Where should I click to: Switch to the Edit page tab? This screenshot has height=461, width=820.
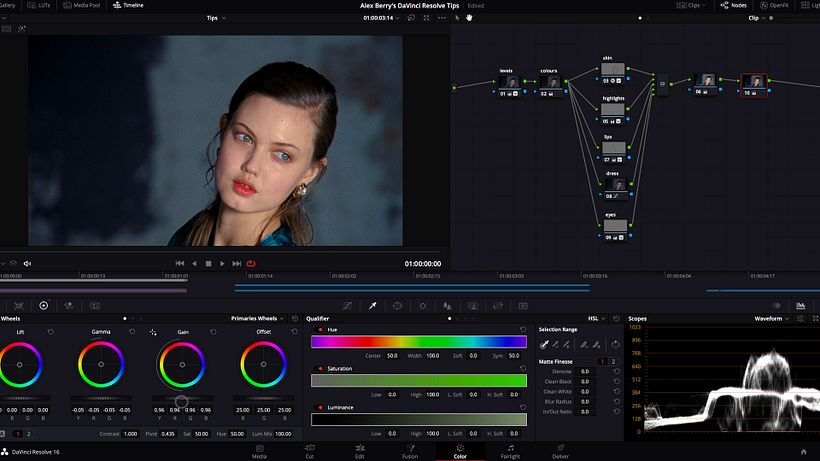(x=359, y=450)
